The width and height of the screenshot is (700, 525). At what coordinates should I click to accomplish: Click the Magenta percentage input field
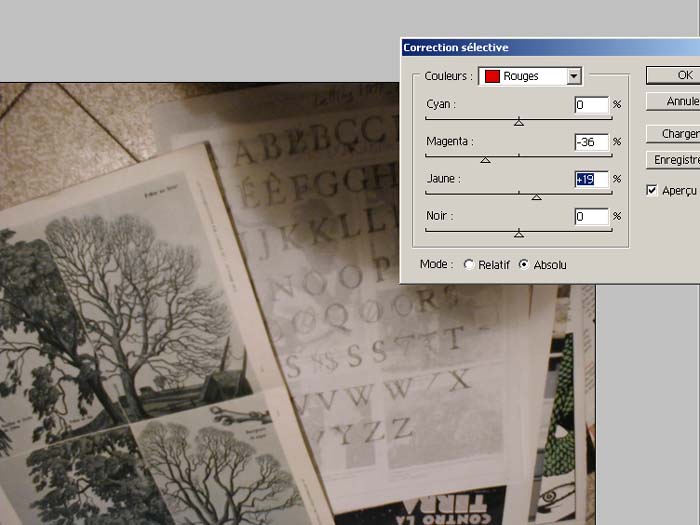(x=592, y=142)
